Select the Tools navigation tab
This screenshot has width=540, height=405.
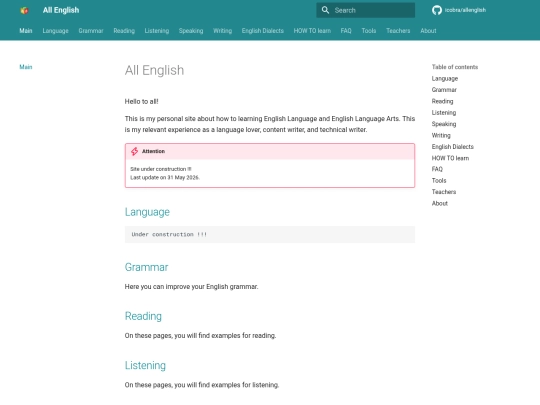click(369, 31)
